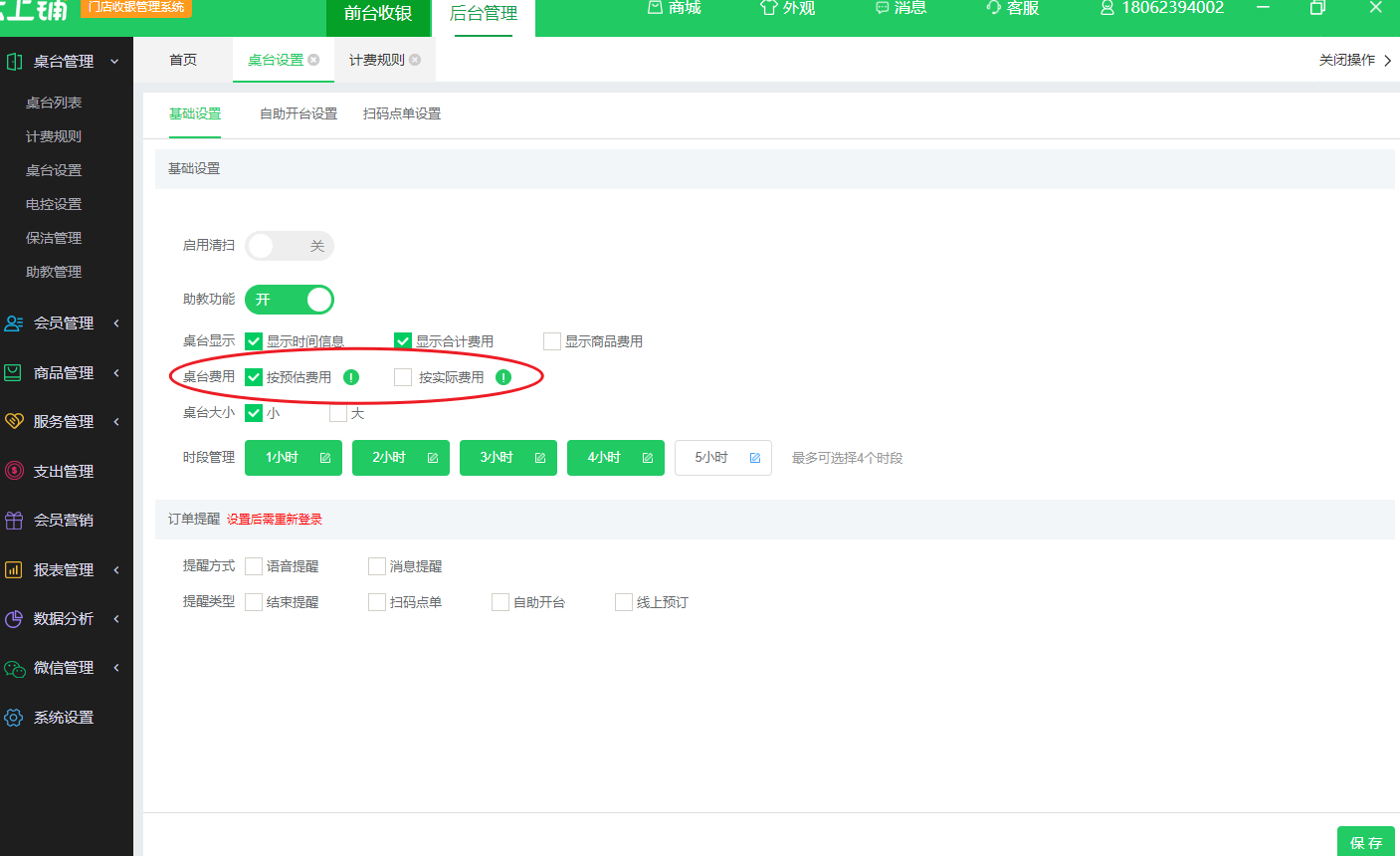Screen dimensions: 1400x856
Task: Click the info icon beside 按预估费用
Action: point(350,377)
